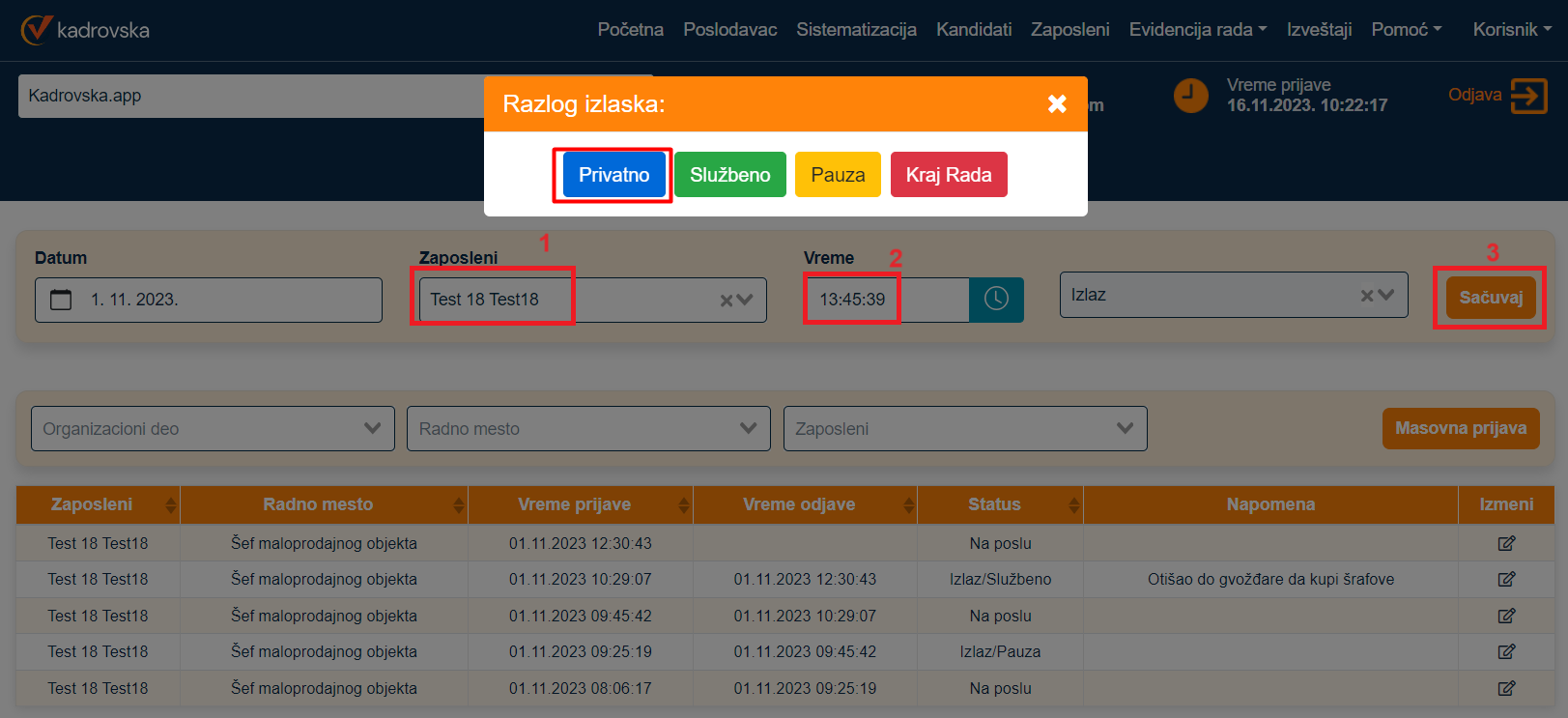Click the Odjava logout arrow icon
The height and width of the screenshot is (718, 1568).
point(1528,96)
